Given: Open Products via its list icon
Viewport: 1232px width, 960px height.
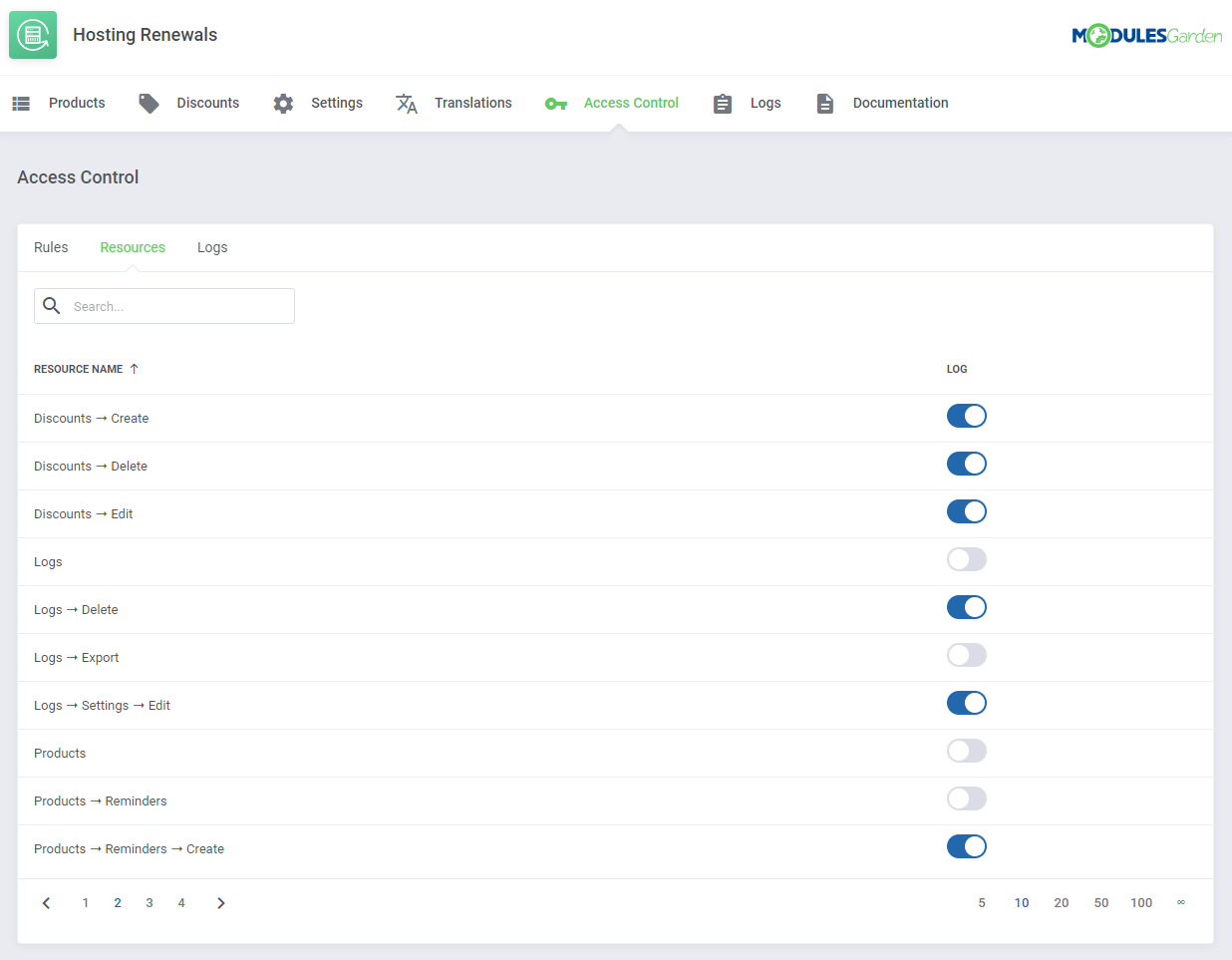Looking at the screenshot, I should 21,104.
